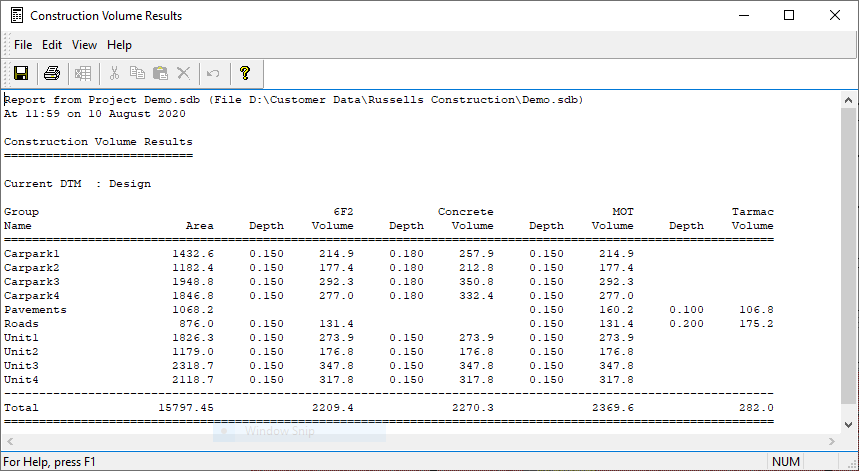Open the File menu

(x=23, y=45)
